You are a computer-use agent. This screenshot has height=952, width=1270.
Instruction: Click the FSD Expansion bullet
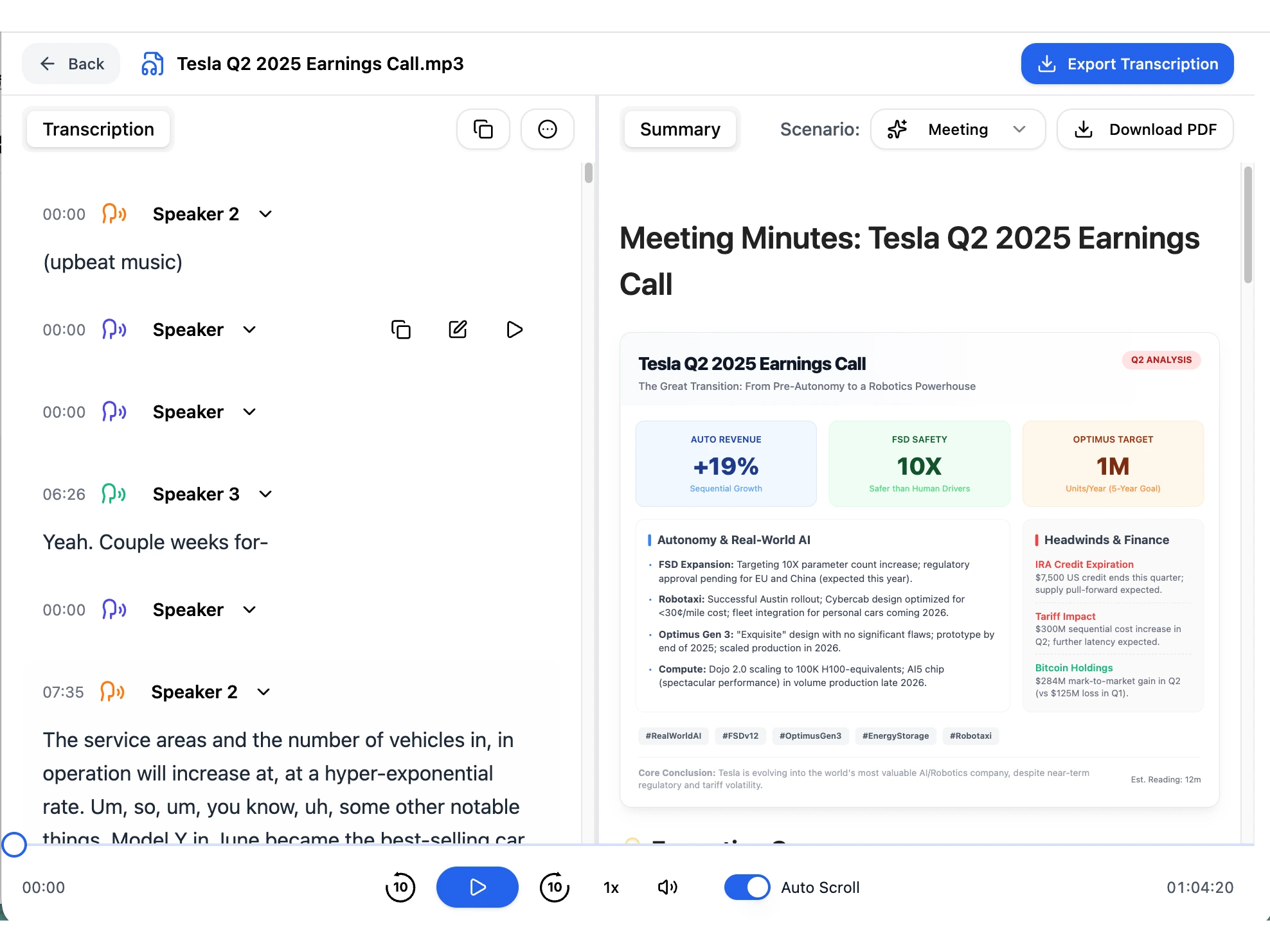click(814, 571)
